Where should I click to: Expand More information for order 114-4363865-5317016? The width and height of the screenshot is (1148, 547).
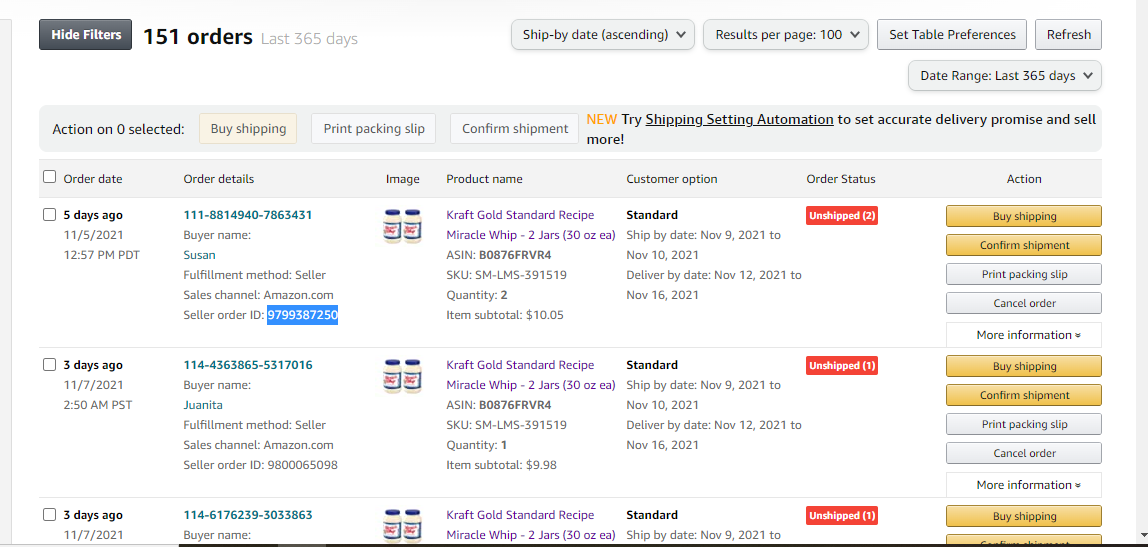[1024, 485]
